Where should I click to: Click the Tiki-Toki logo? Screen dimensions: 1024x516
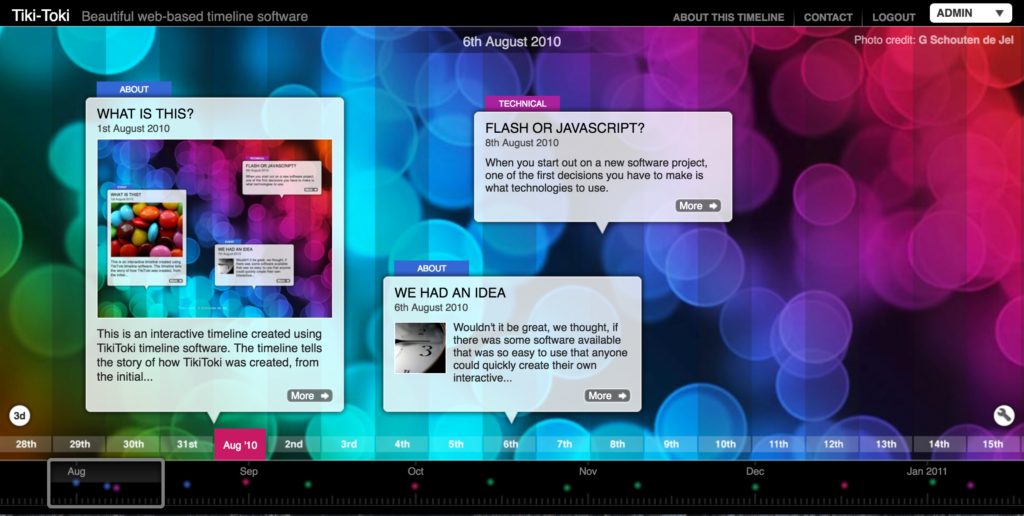click(x=40, y=16)
